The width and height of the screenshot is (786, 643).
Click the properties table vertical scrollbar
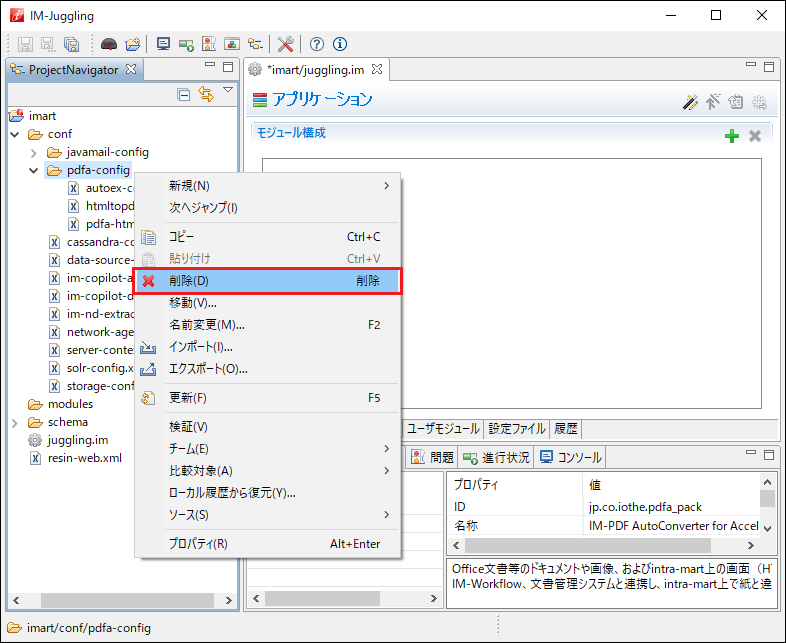click(767, 510)
